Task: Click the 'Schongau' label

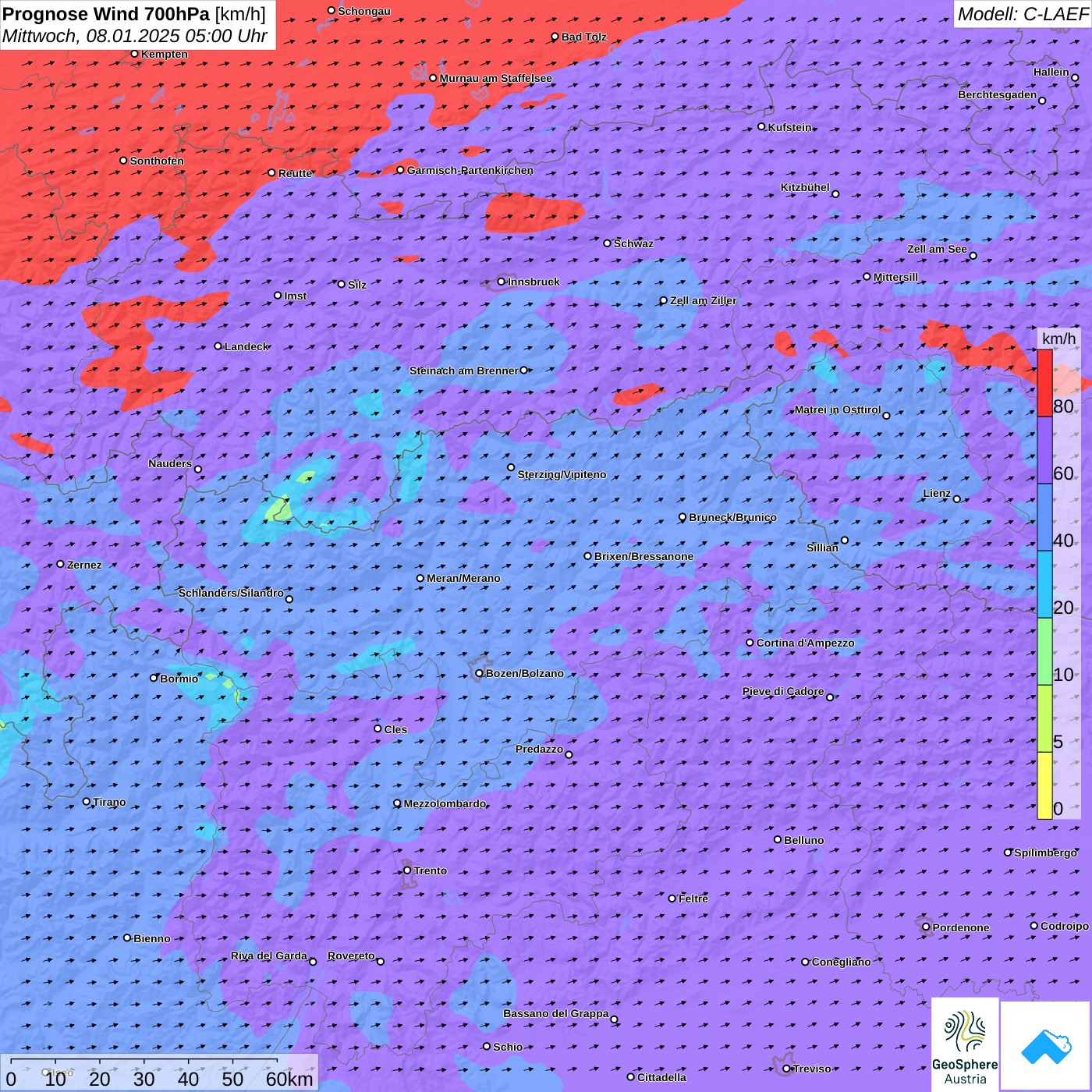Action: click(364, 11)
